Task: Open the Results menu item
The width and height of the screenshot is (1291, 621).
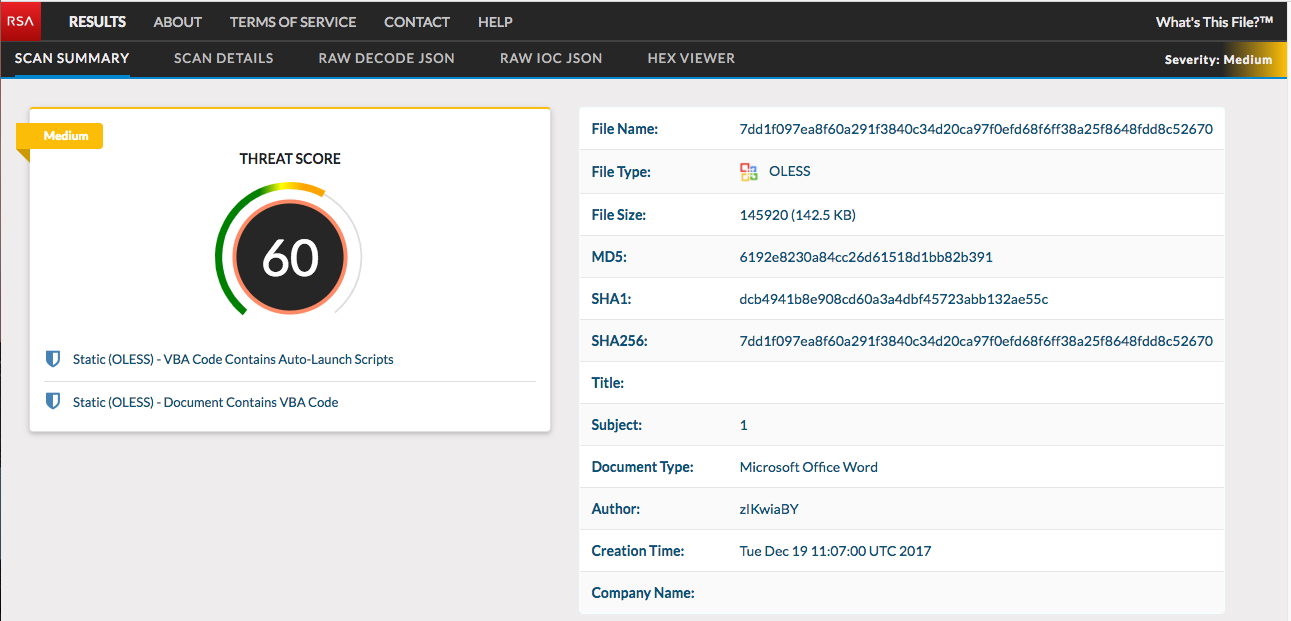Action: (97, 22)
